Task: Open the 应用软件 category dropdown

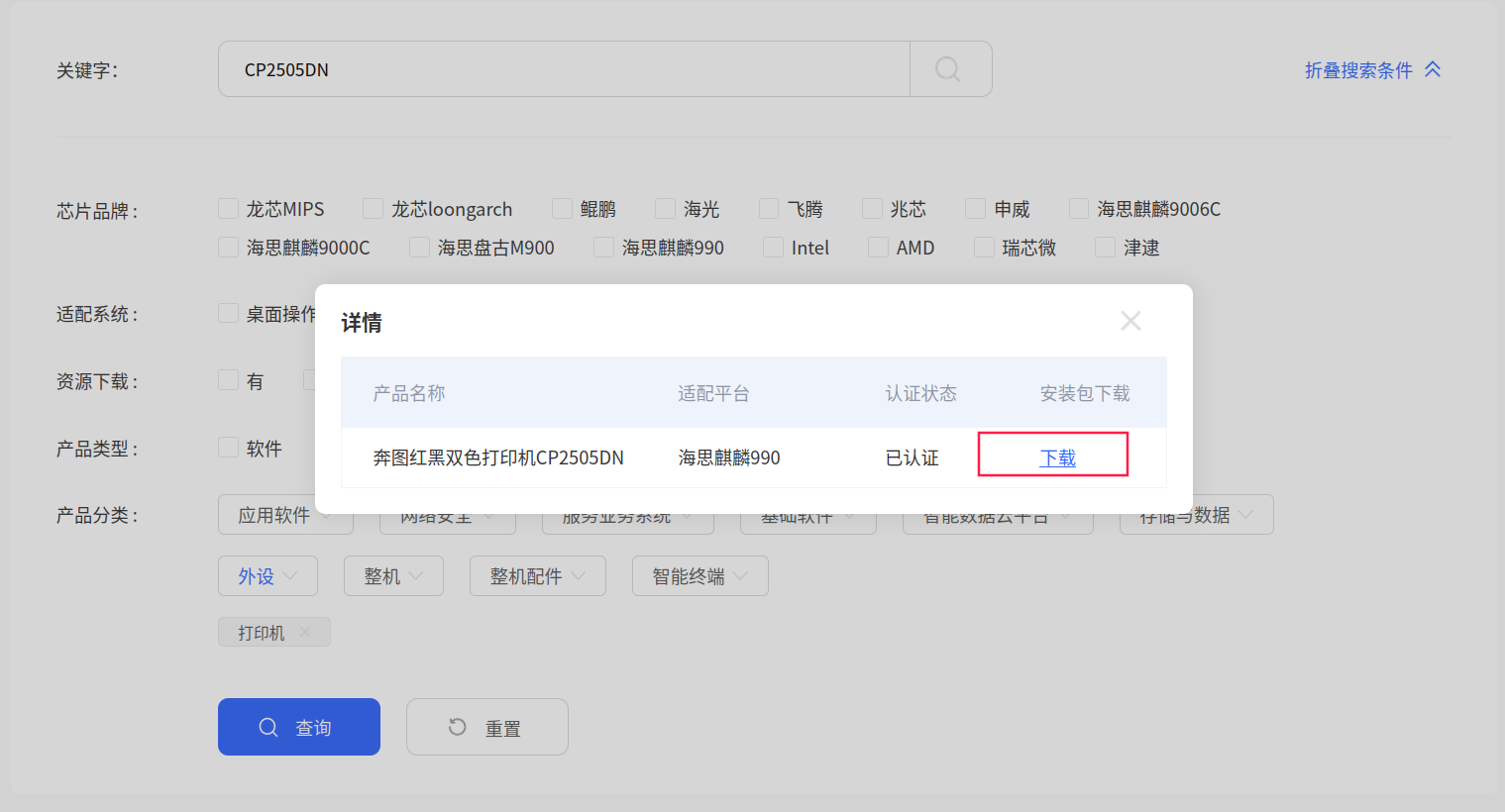Action: point(285,515)
